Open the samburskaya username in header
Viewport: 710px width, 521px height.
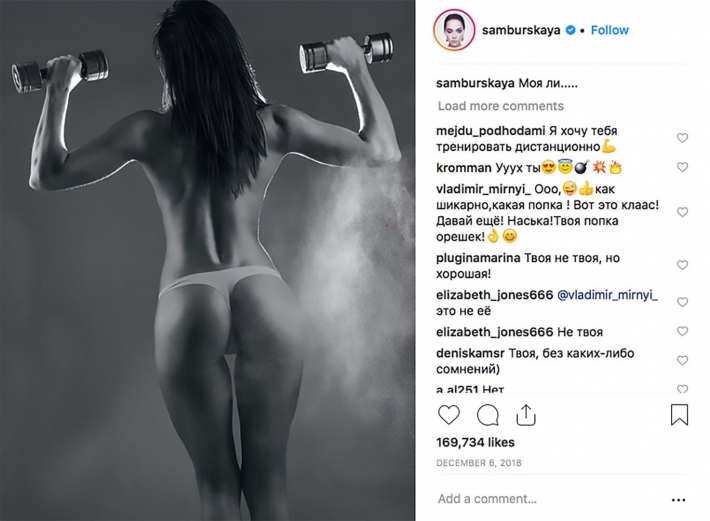coord(521,30)
